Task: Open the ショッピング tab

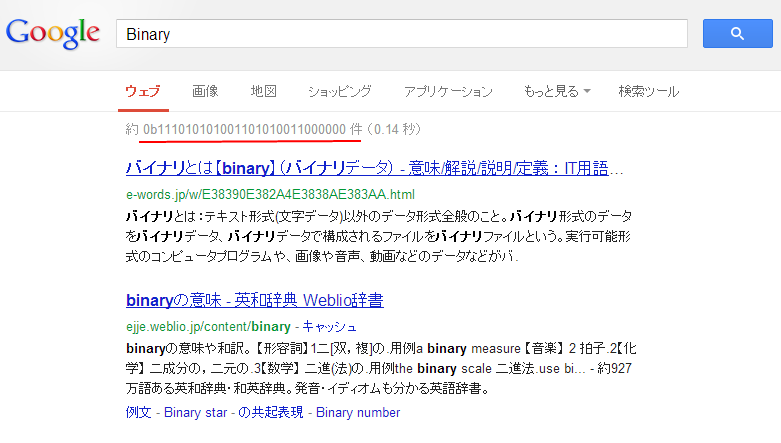Action: [340, 91]
